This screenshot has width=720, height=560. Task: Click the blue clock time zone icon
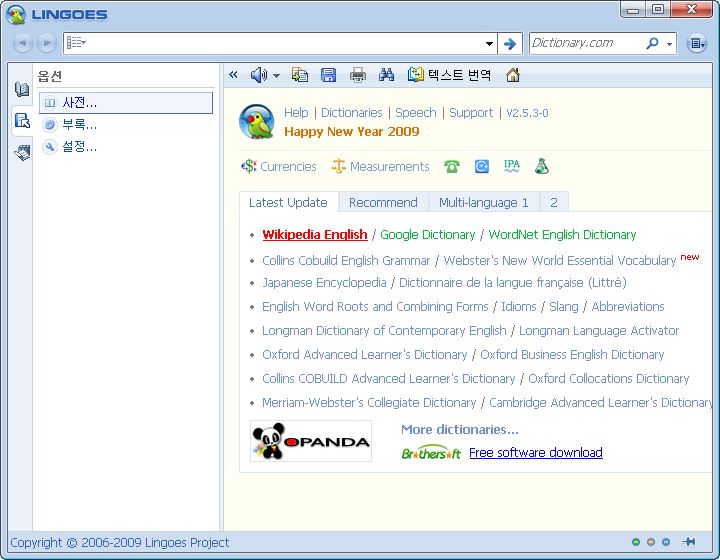[482, 166]
